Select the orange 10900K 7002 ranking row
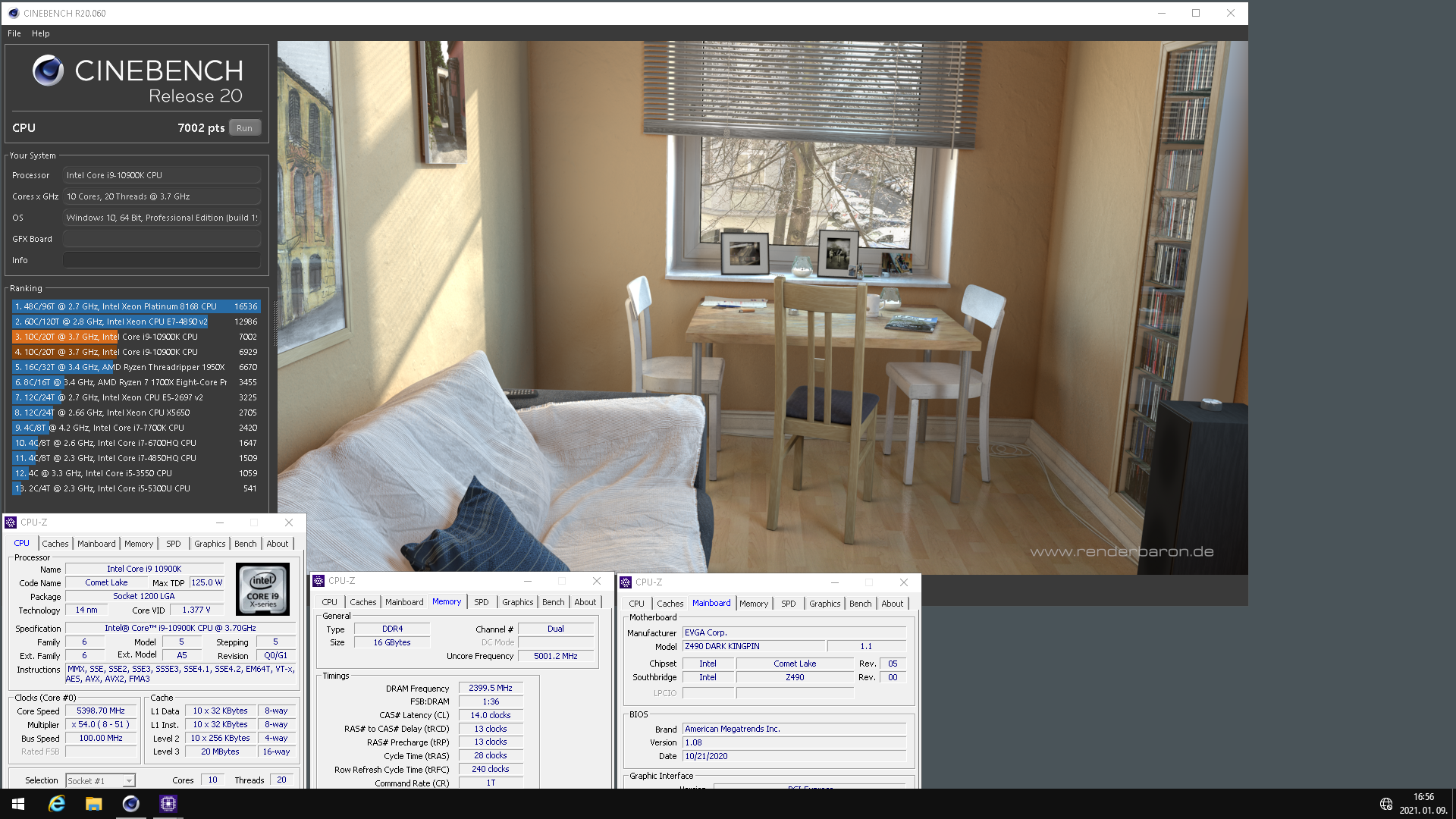 point(136,337)
